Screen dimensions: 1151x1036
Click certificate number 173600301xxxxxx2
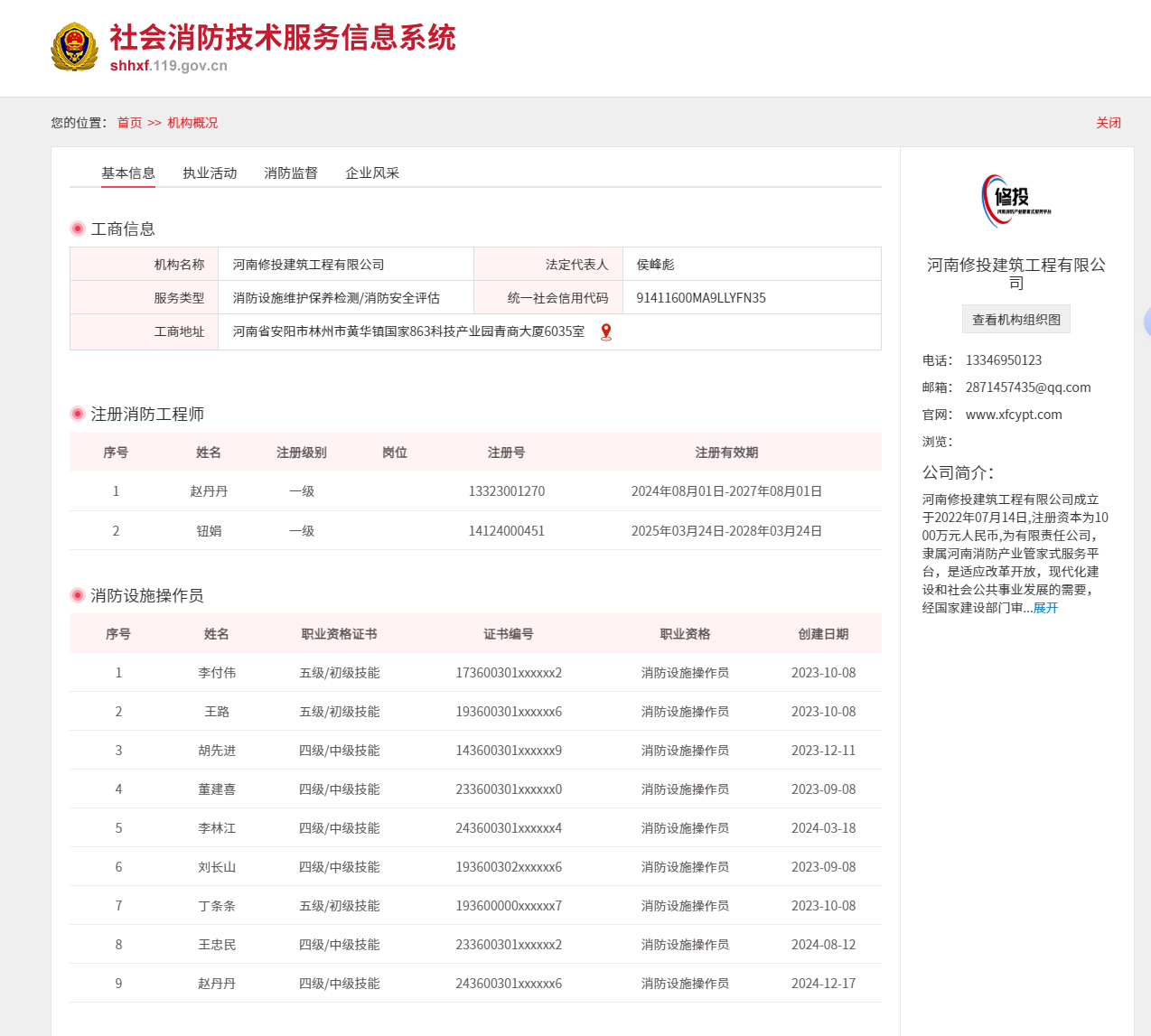tap(509, 673)
